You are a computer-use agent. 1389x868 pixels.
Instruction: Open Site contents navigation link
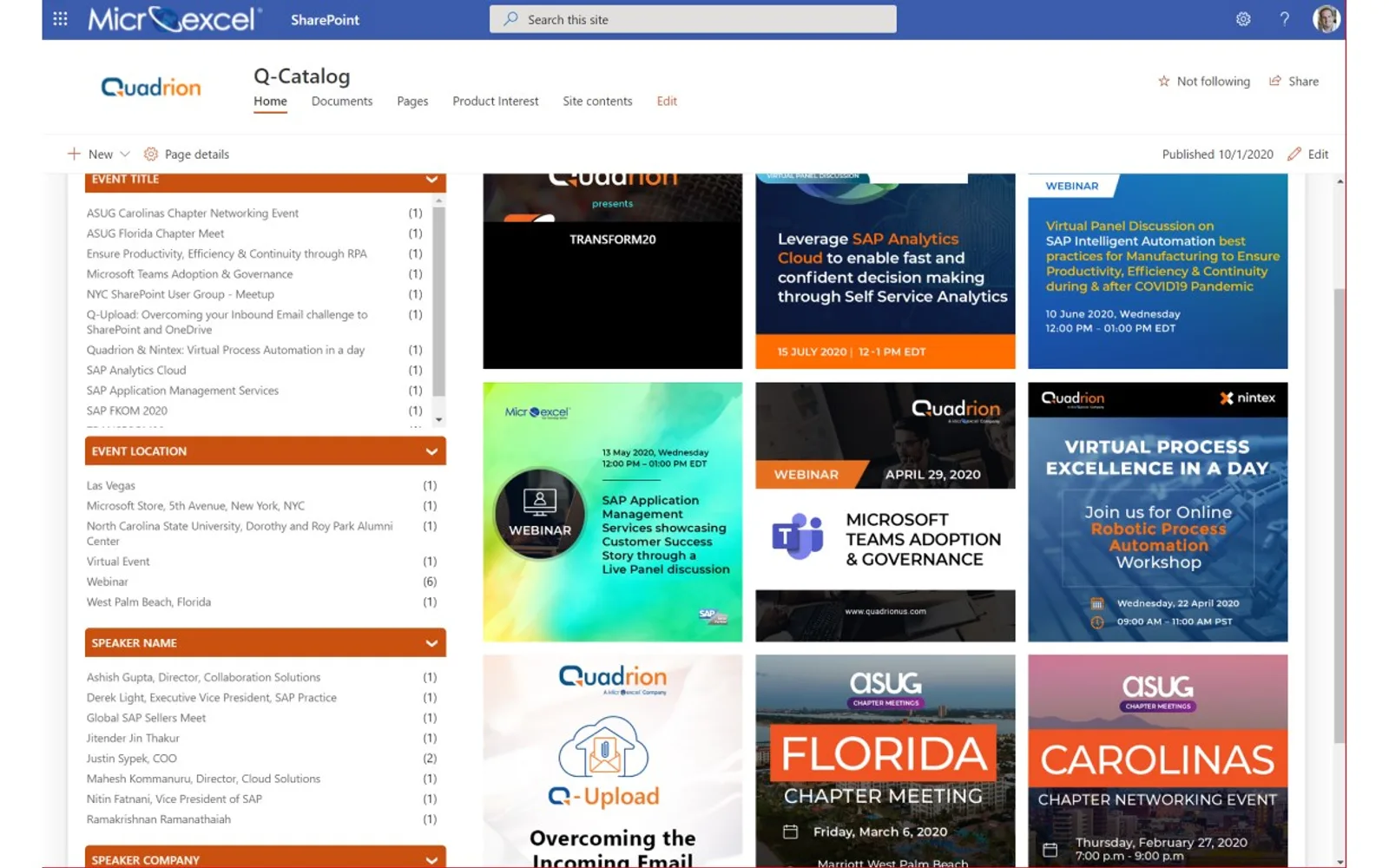[x=597, y=101]
